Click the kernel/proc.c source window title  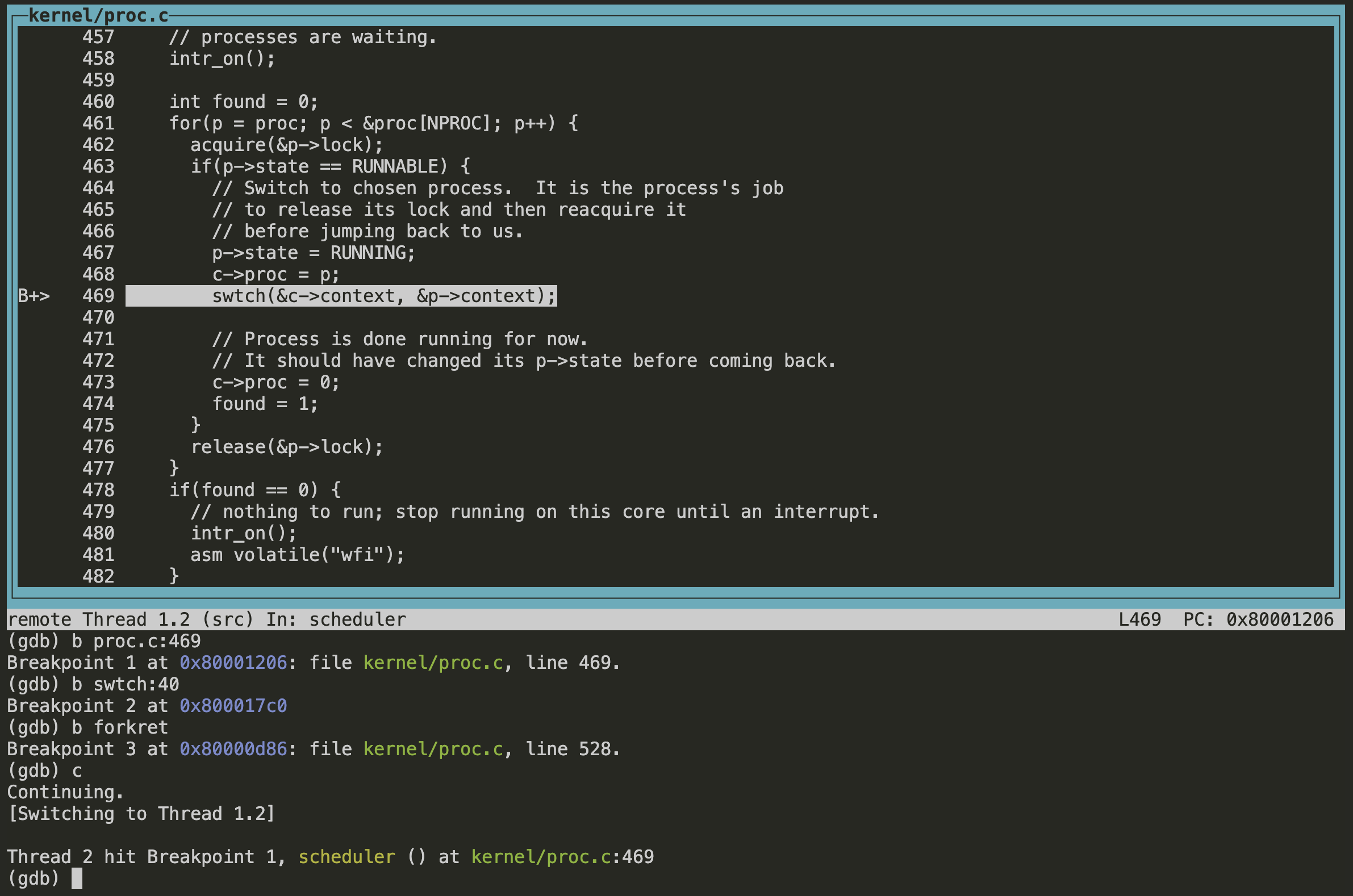point(98,15)
